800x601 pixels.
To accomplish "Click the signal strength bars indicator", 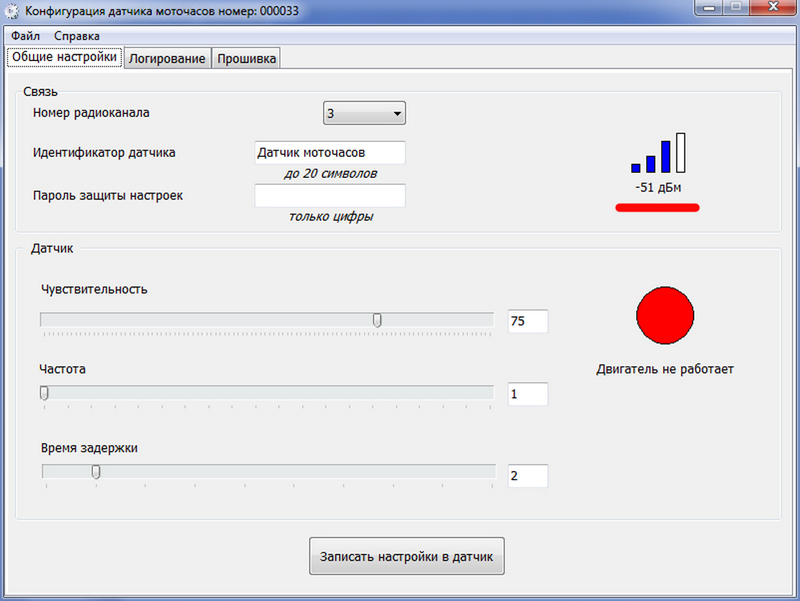I will pos(658,153).
